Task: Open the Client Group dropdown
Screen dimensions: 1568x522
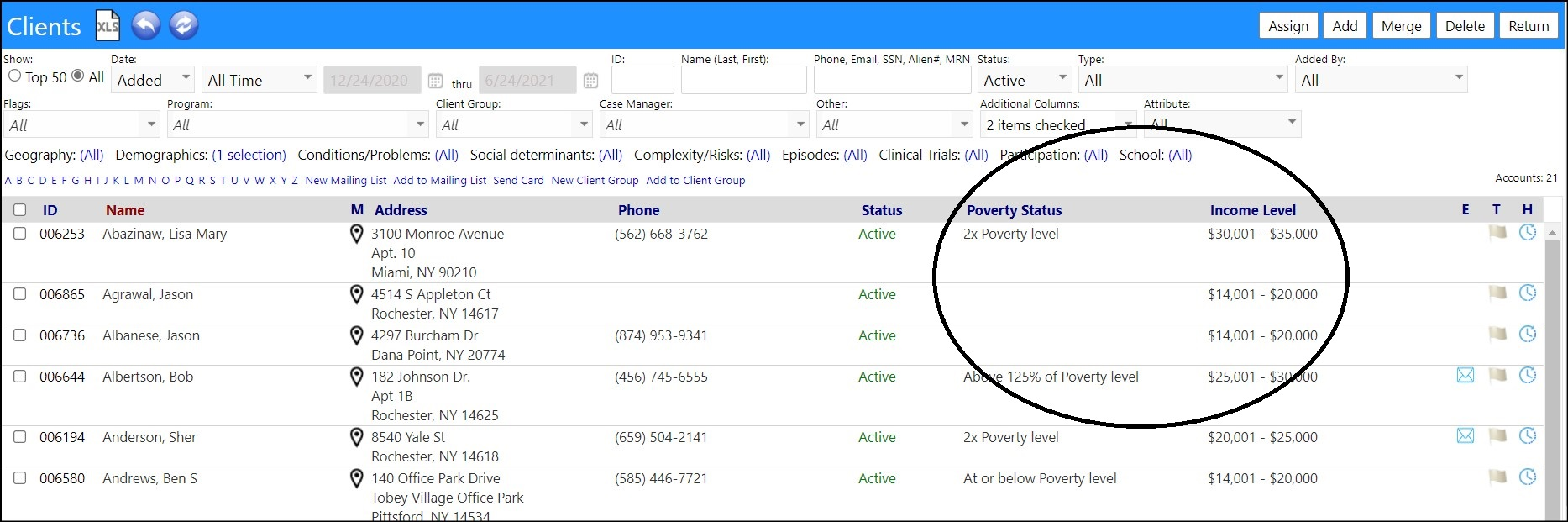Action: tap(514, 124)
